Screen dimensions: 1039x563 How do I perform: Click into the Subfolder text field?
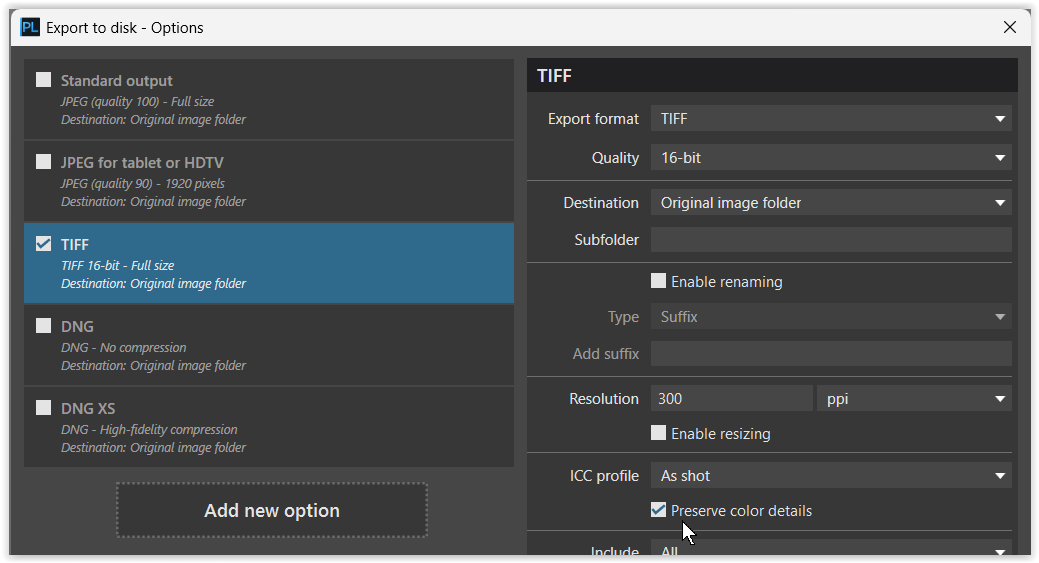pos(831,240)
